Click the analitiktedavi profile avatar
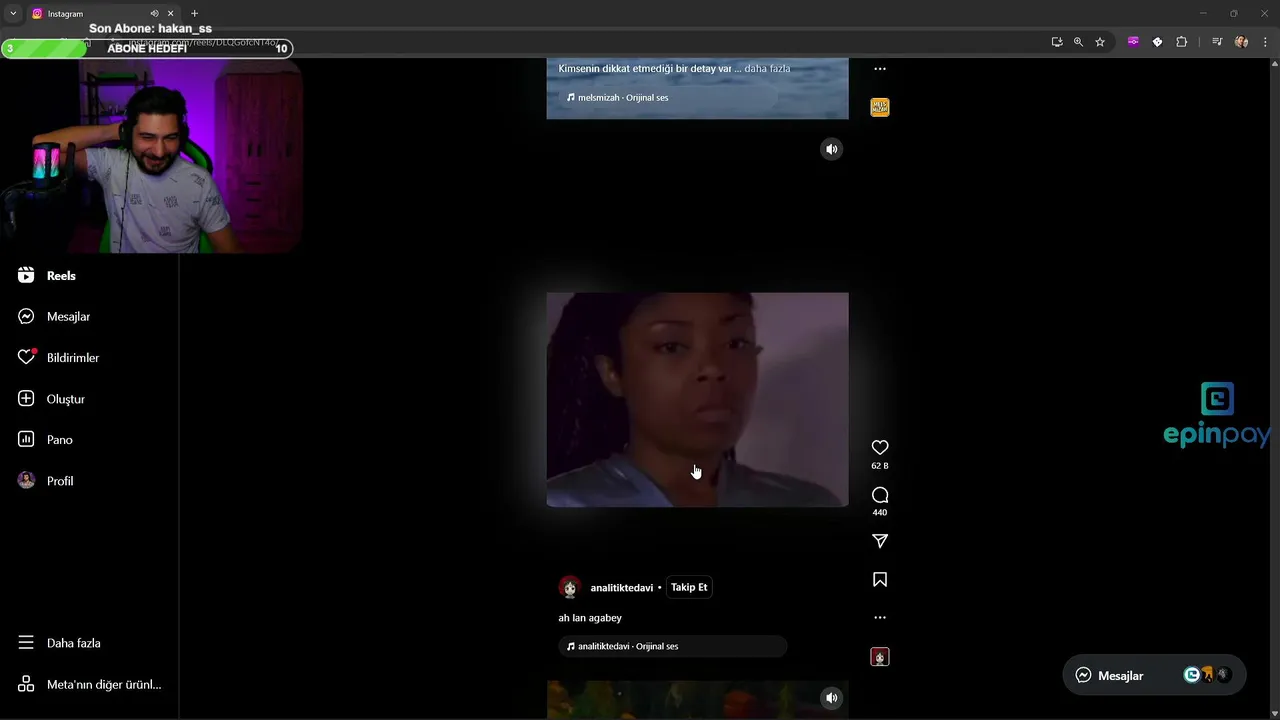The width and height of the screenshot is (1280, 720). coord(570,587)
